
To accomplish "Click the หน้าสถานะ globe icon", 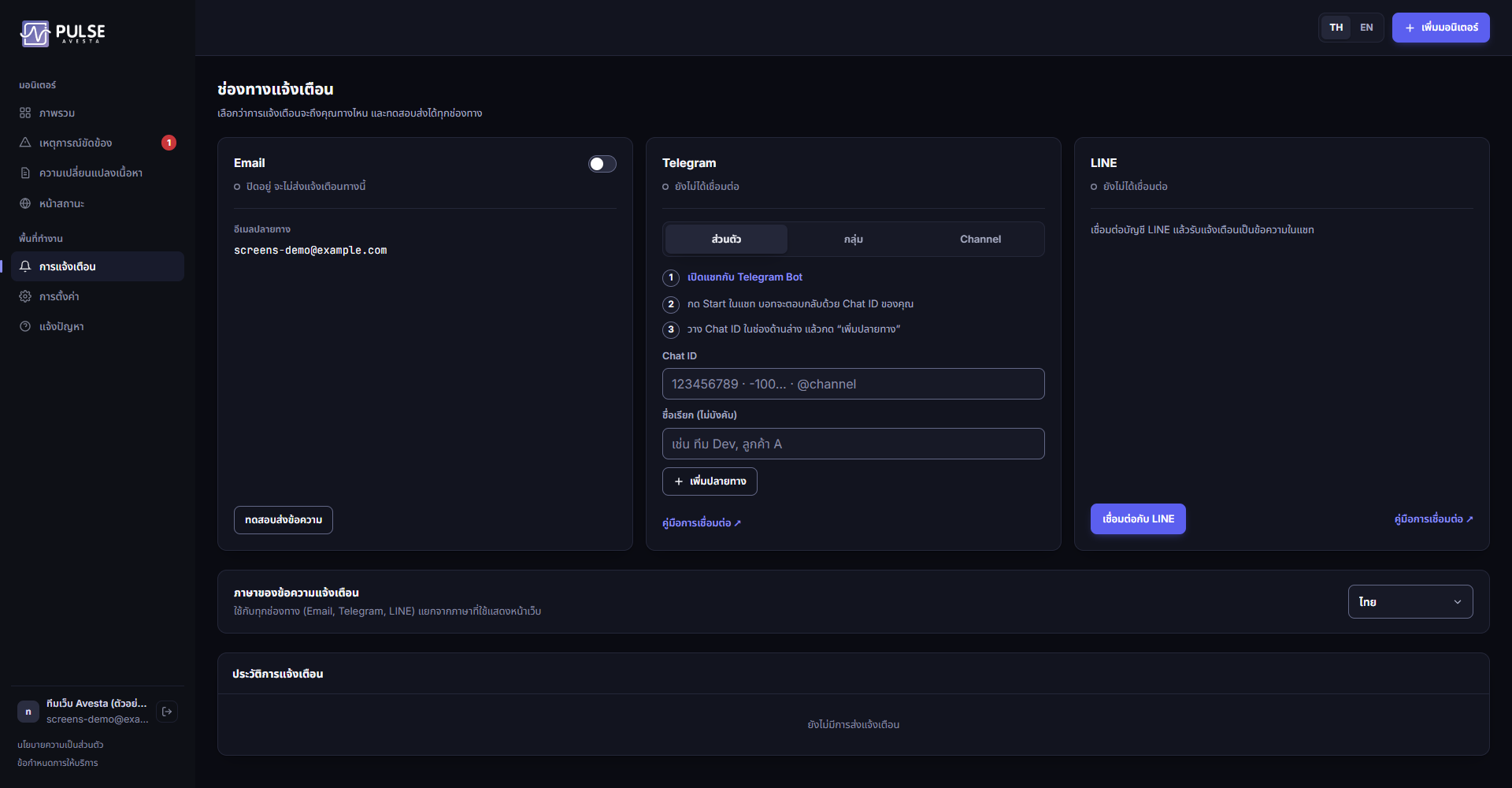I will point(25,203).
